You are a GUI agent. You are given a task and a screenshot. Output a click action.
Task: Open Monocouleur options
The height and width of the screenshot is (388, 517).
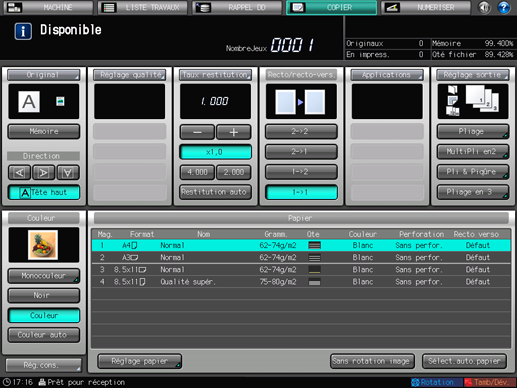[44, 276]
